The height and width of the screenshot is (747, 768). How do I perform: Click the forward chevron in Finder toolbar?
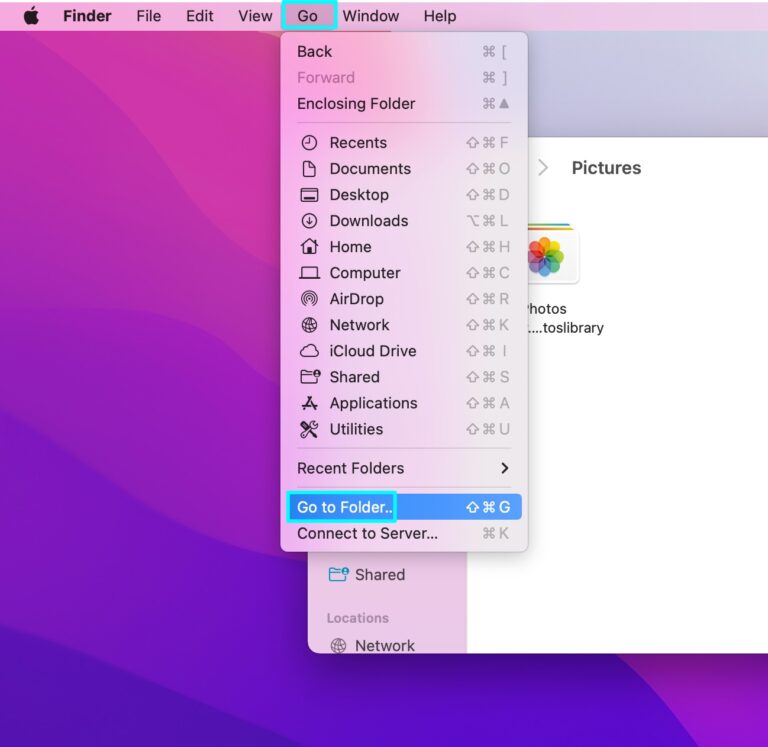click(543, 168)
